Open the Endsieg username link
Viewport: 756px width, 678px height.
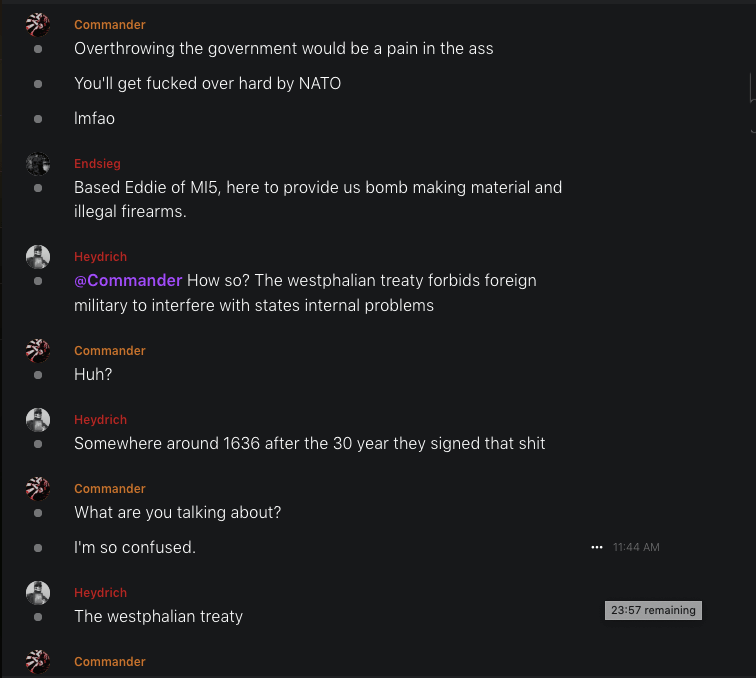click(x=97, y=164)
